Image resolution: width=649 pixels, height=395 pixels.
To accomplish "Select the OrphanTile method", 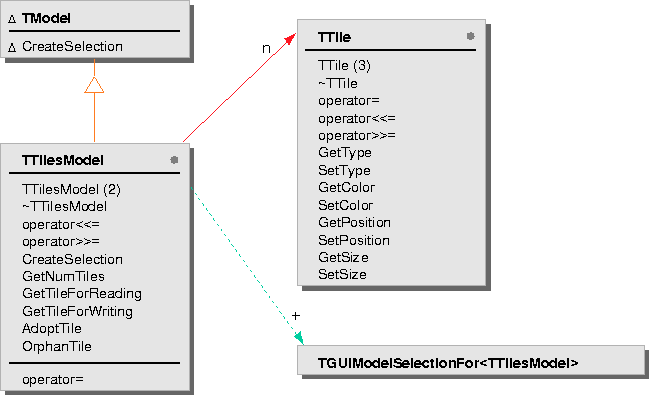I will pos(57,346).
